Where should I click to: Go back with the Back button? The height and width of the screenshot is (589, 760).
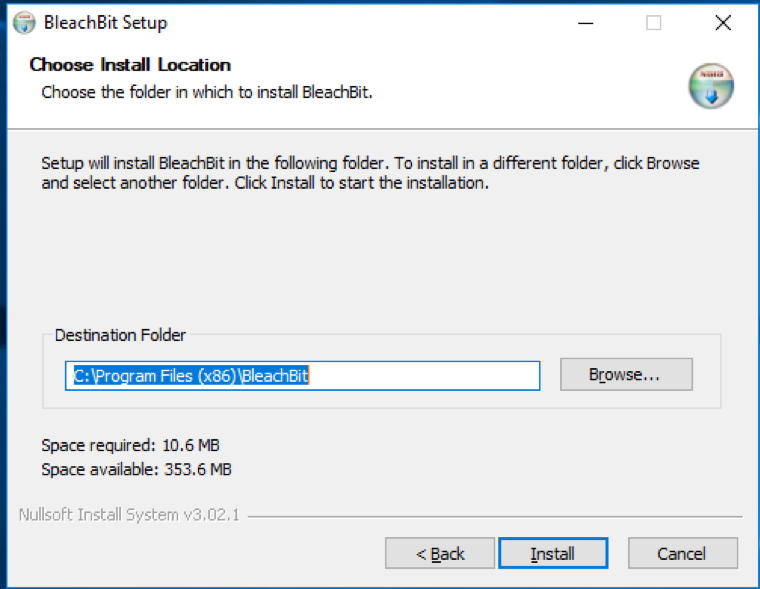pyautogui.click(x=440, y=553)
